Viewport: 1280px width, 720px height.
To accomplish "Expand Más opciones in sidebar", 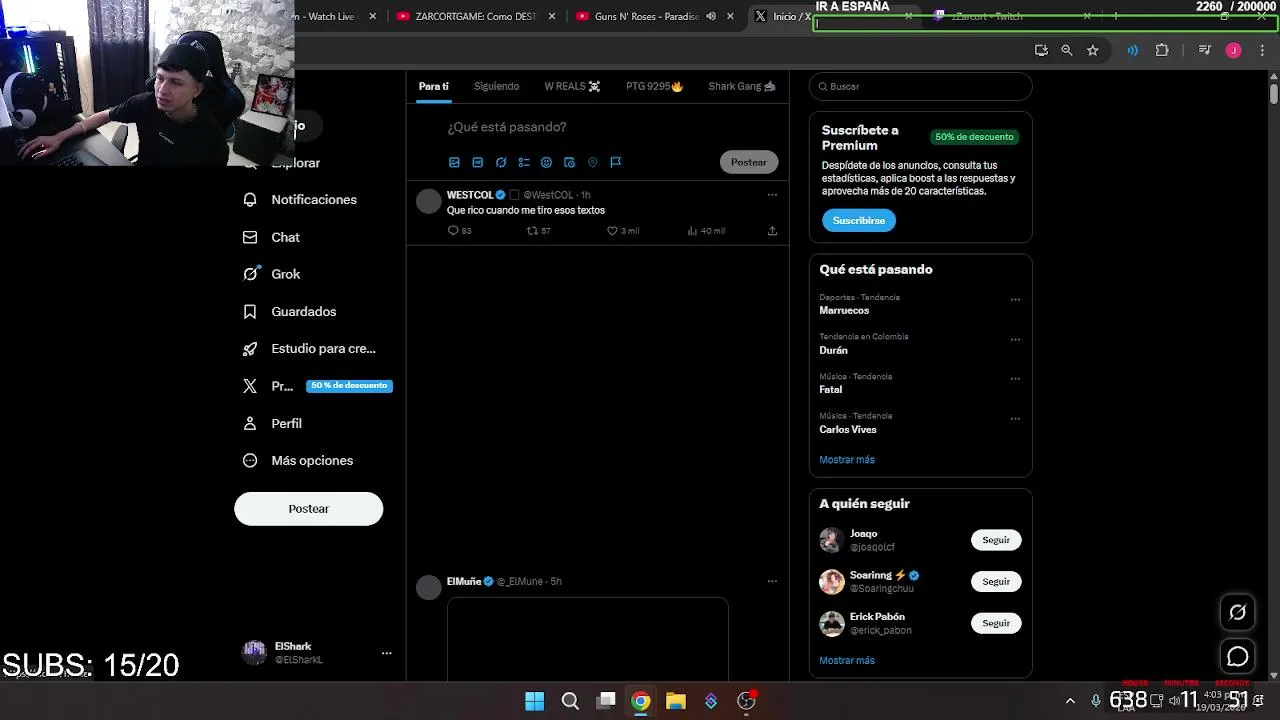I will click(x=297, y=461).
